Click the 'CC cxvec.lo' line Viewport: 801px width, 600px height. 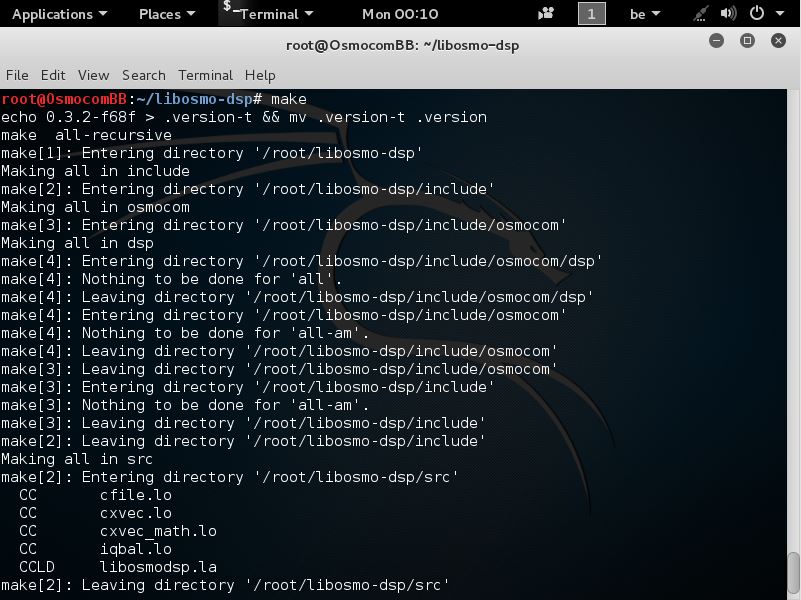click(96, 513)
